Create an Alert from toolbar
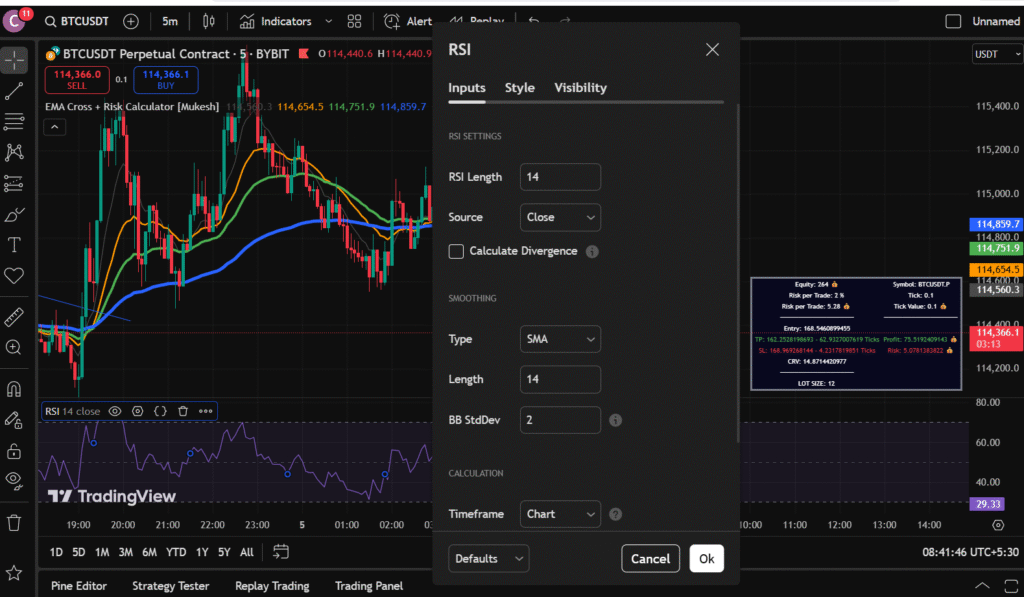 coord(408,22)
